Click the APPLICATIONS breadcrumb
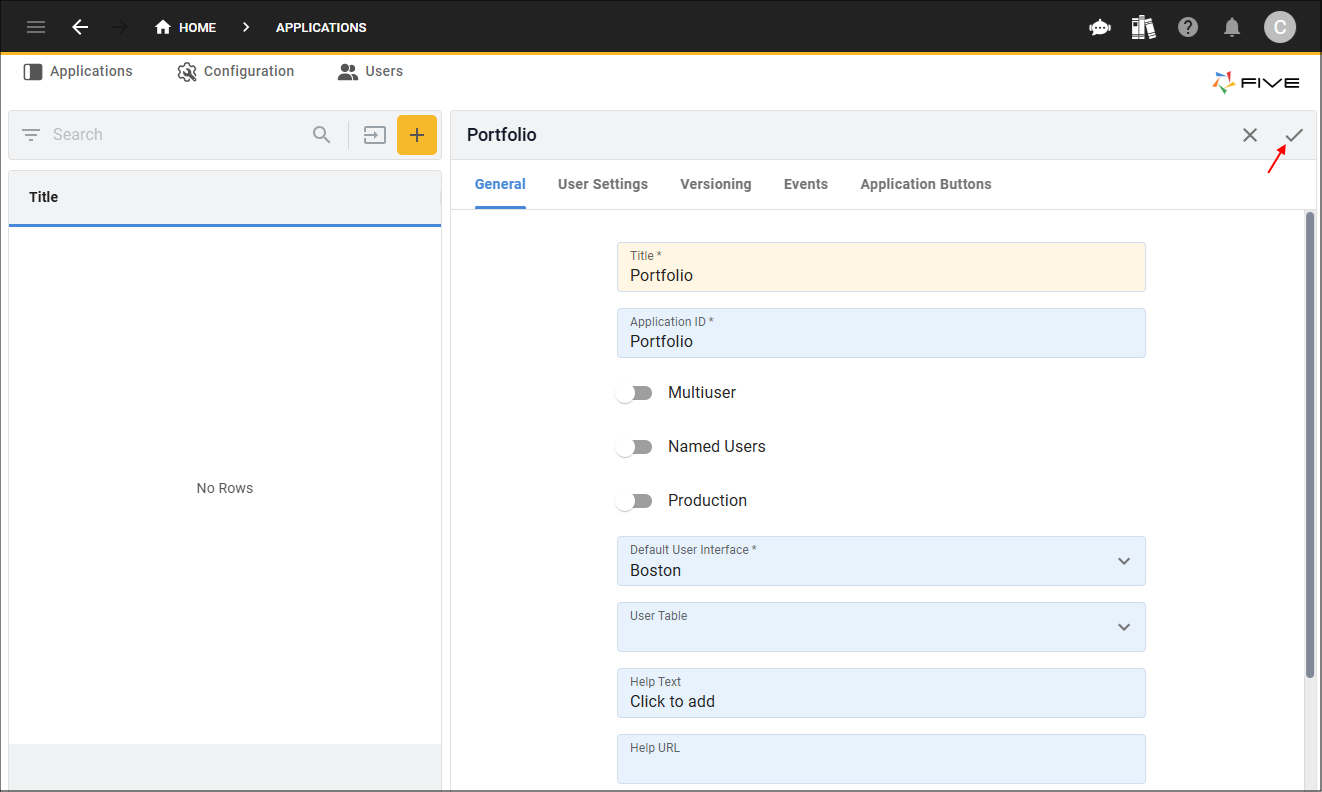This screenshot has width=1322, height=792. pyautogui.click(x=321, y=27)
